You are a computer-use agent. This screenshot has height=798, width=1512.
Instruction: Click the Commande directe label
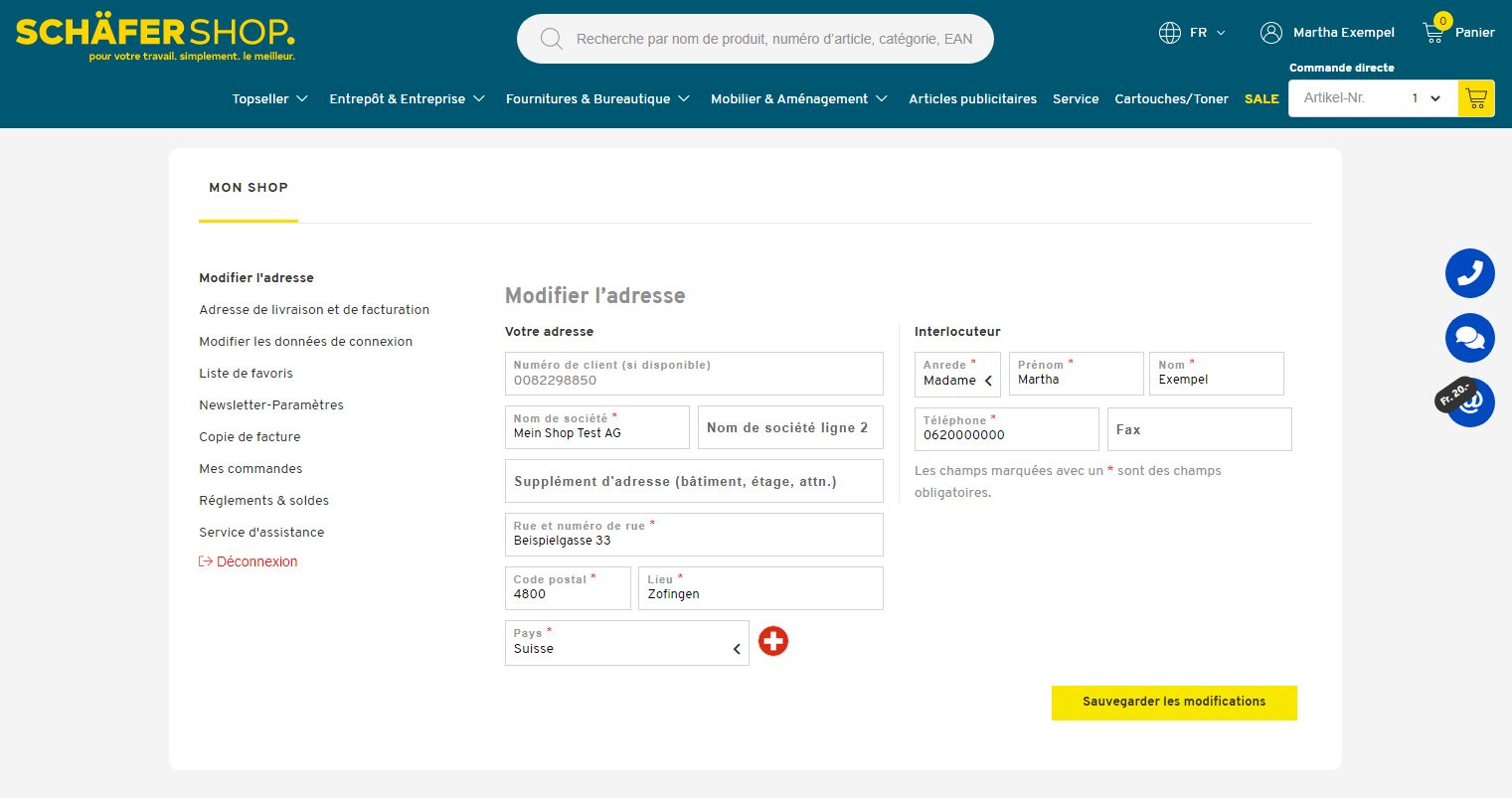click(1342, 68)
